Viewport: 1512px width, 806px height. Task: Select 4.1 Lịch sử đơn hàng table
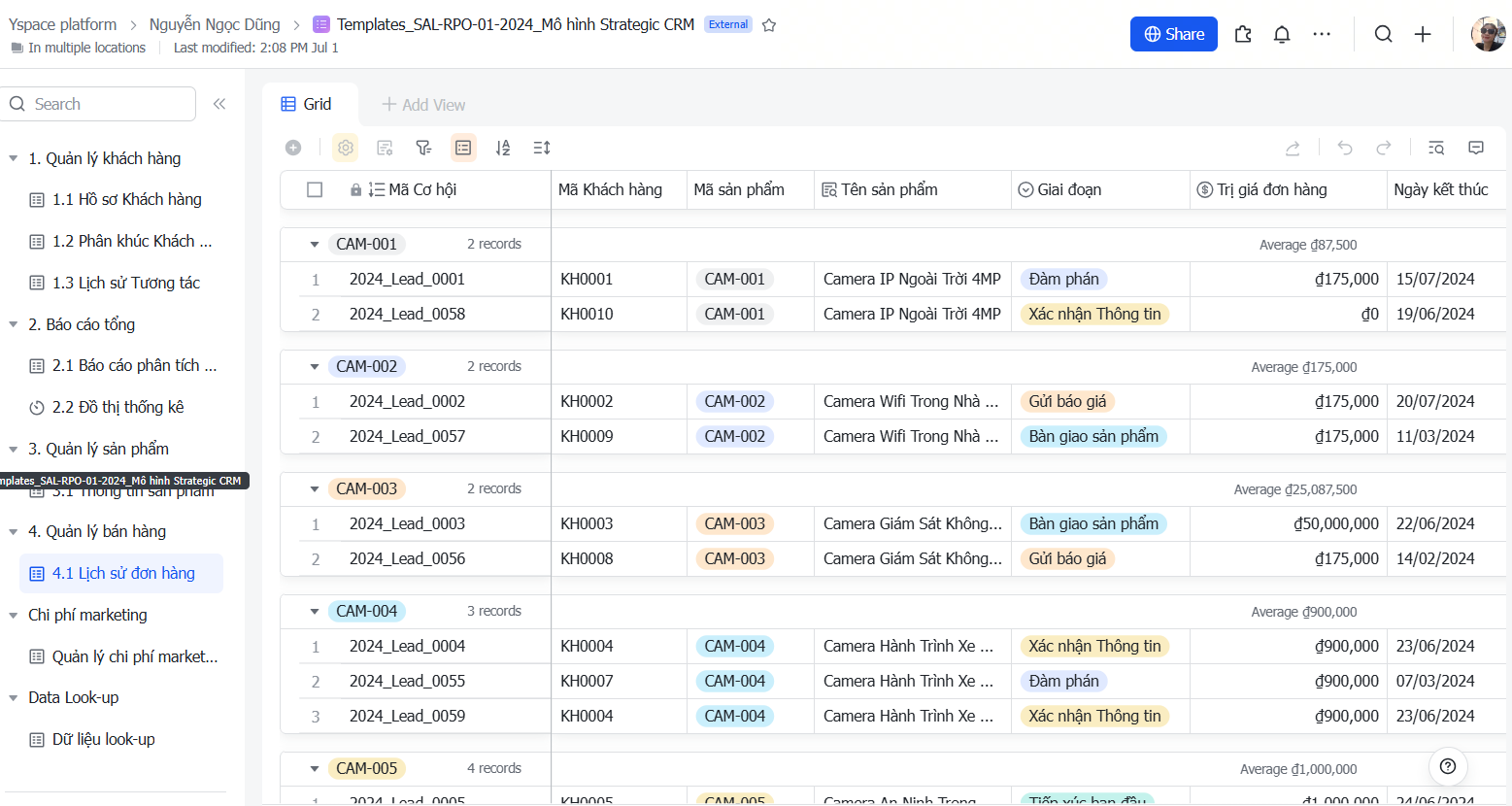121,573
